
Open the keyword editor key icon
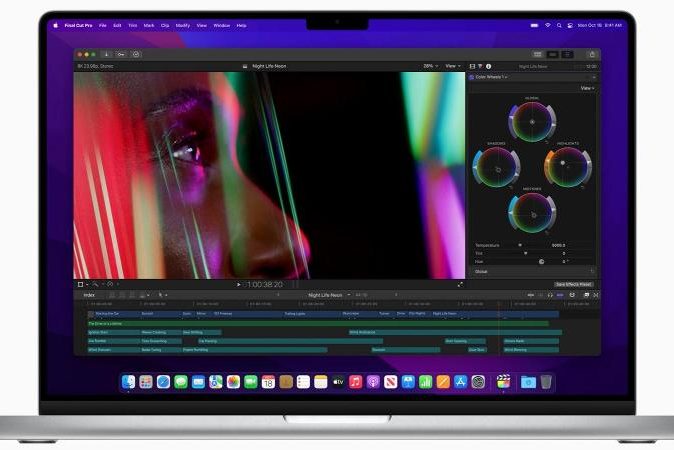coord(121,54)
